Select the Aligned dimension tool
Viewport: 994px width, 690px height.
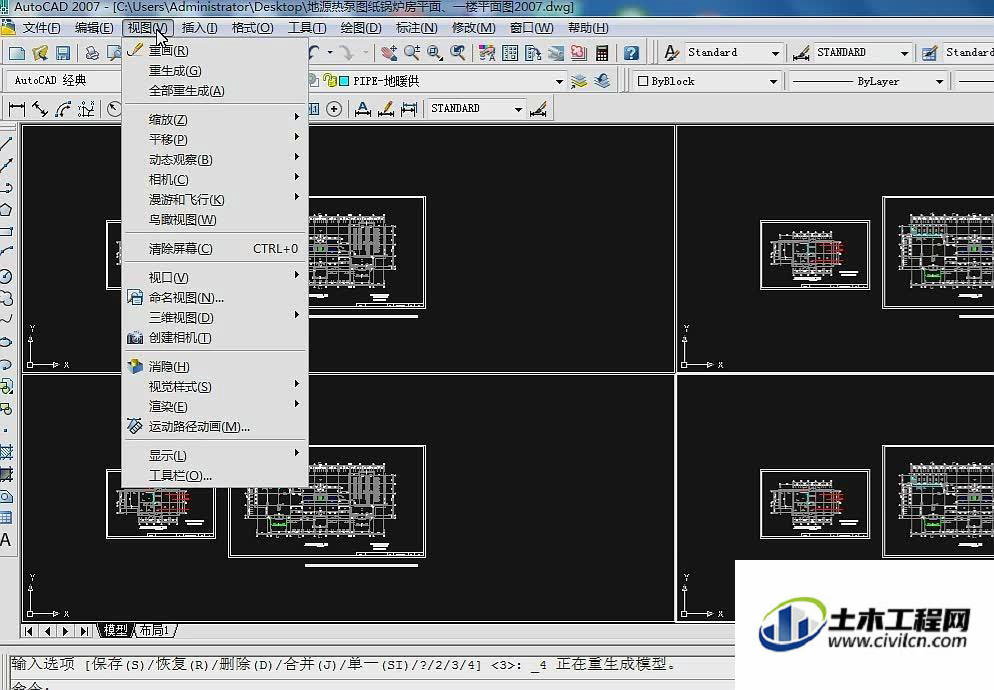(40, 109)
